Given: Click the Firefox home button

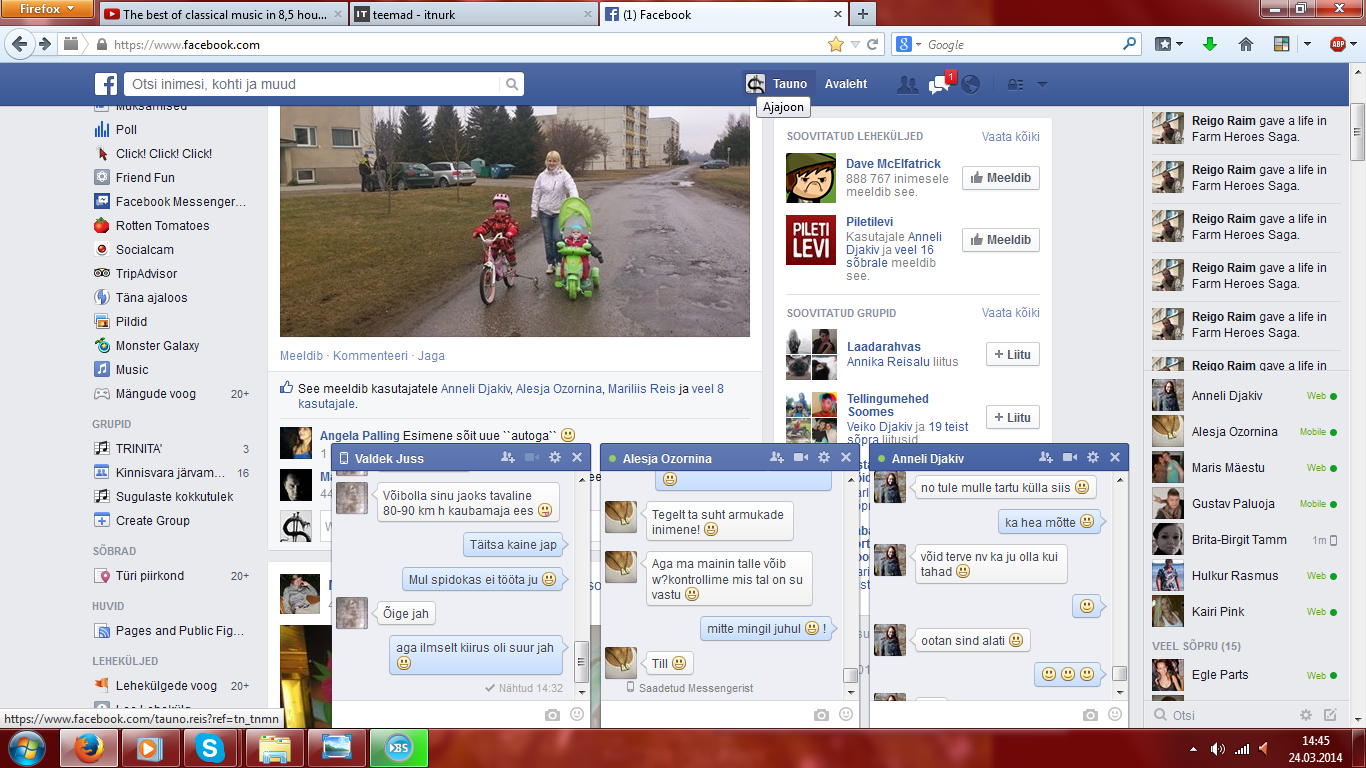Looking at the screenshot, I should click(x=1246, y=44).
